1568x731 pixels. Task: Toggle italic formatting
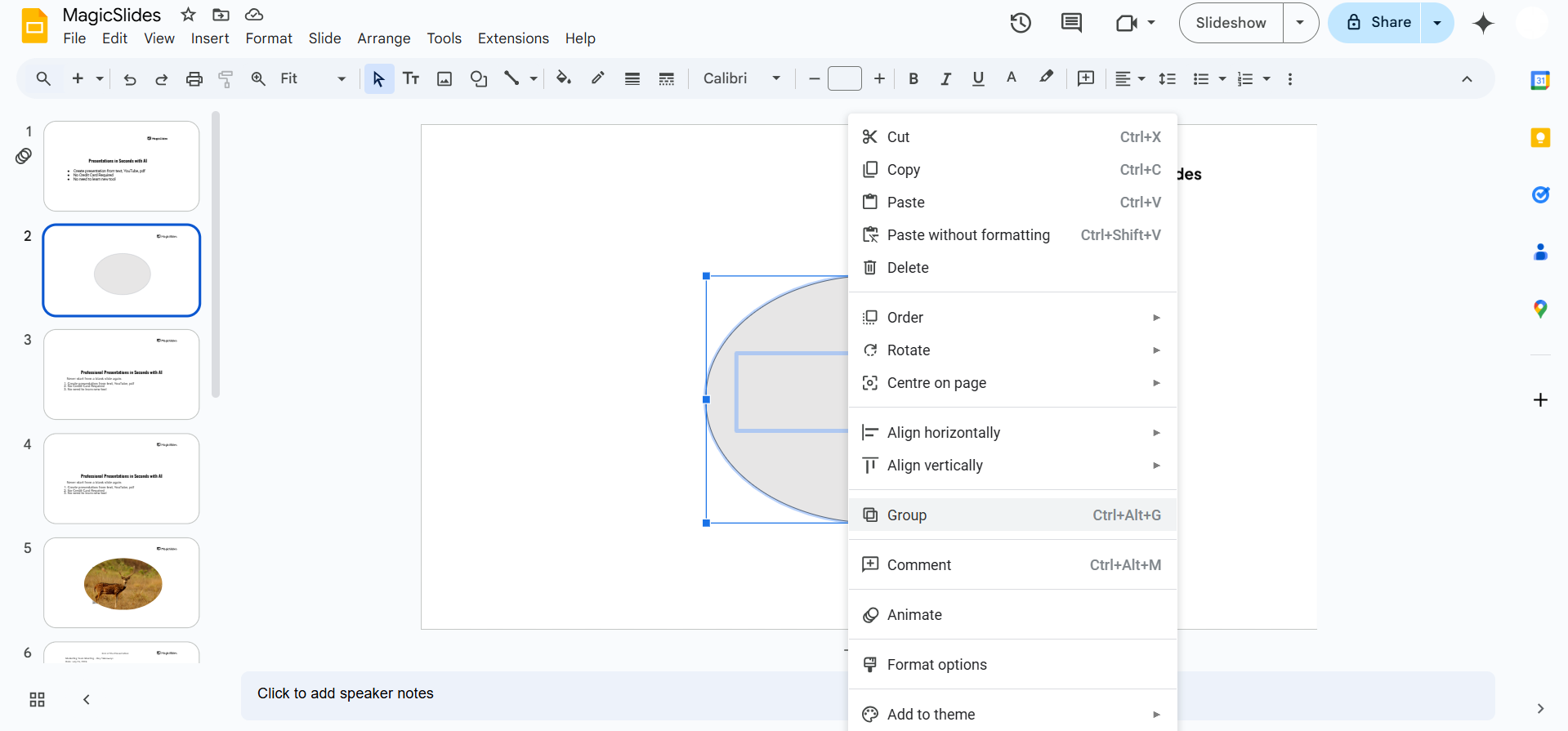tap(945, 78)
